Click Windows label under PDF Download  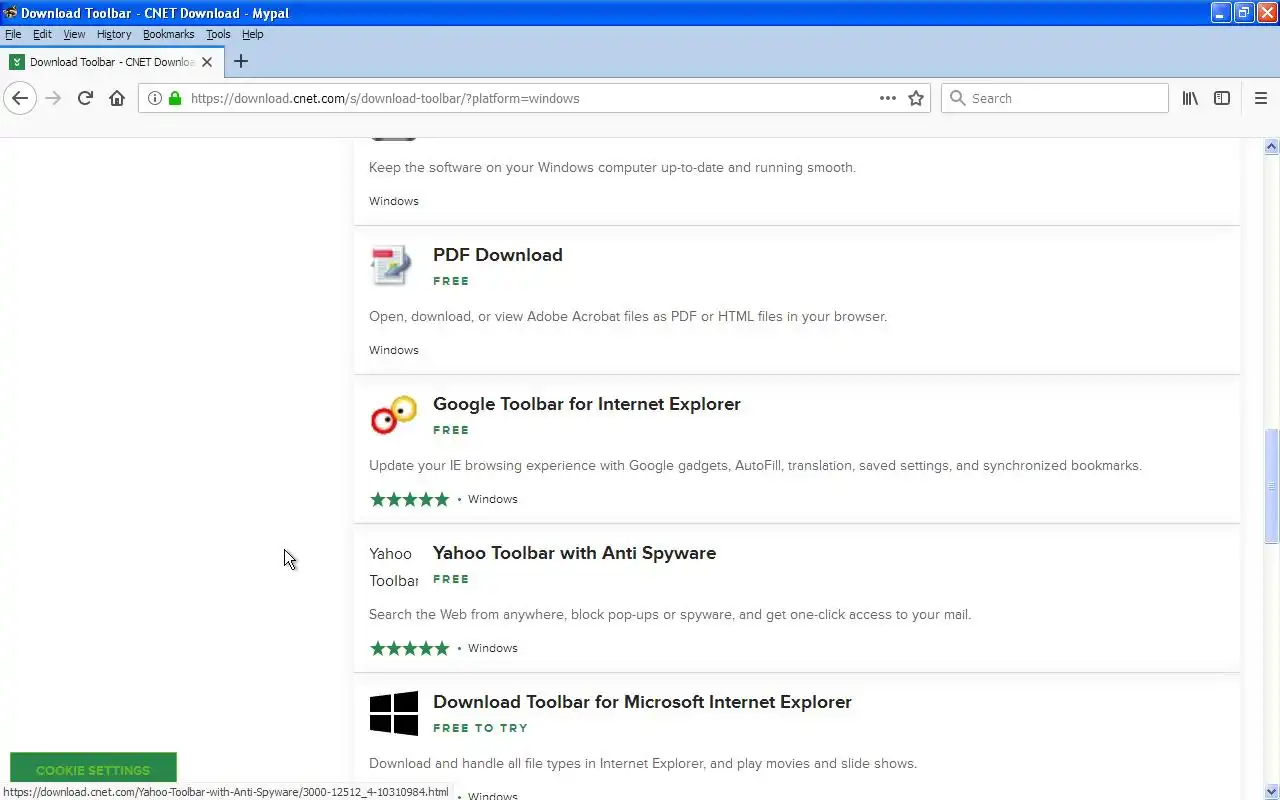pos(394,350)
